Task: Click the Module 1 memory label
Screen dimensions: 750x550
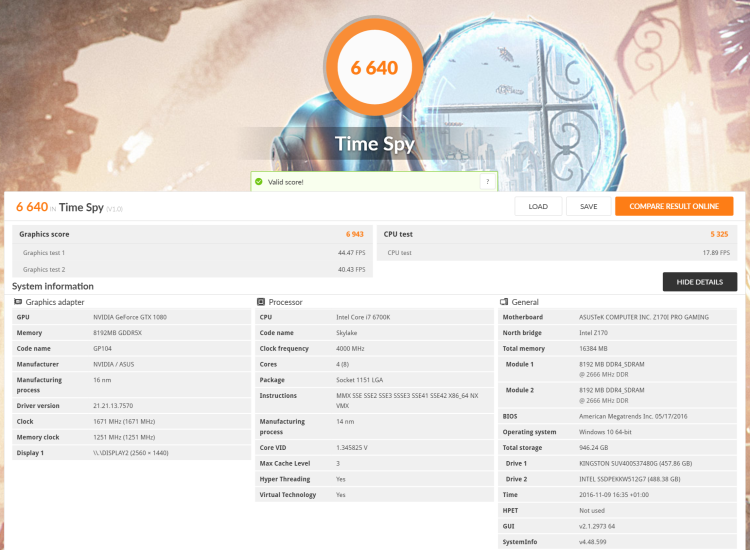Action: (519, 364)
